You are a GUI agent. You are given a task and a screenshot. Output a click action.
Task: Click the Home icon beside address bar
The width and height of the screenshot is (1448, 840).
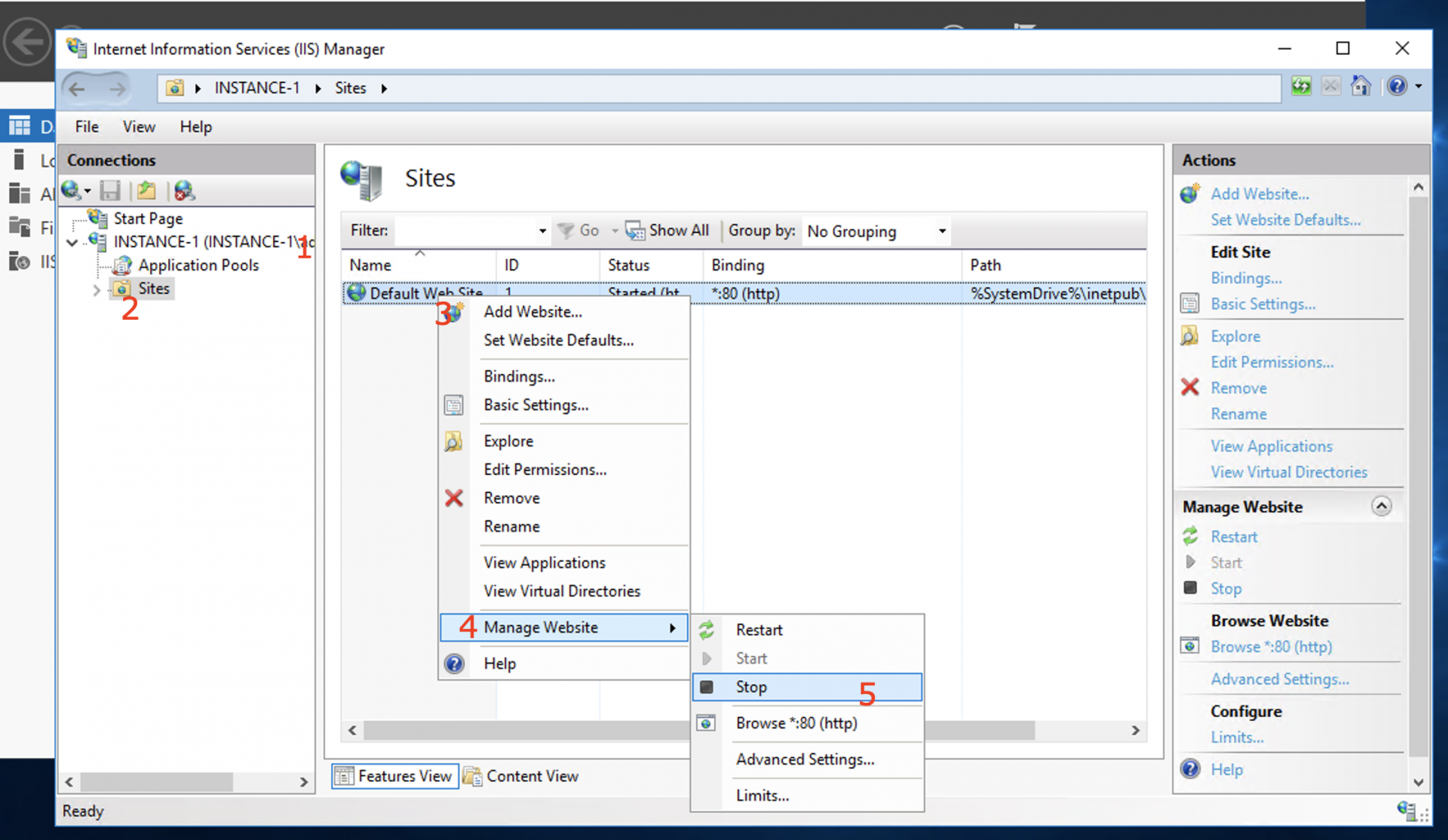(1361, 87)
